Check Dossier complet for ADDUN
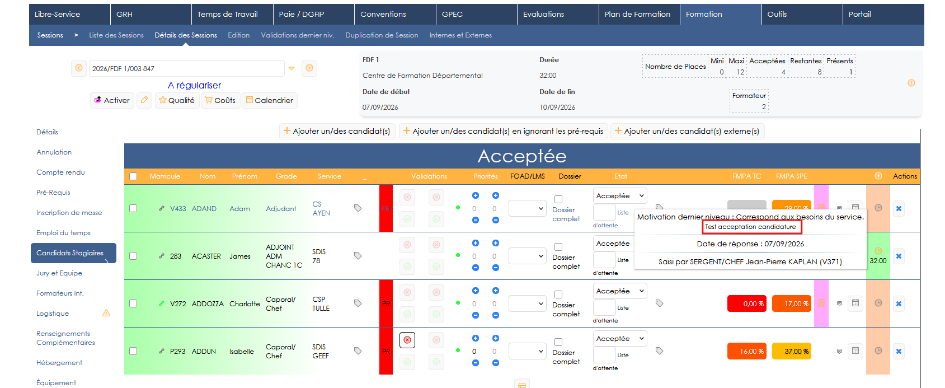The height and width of the screenshot is (388, 945). [558, 342]
